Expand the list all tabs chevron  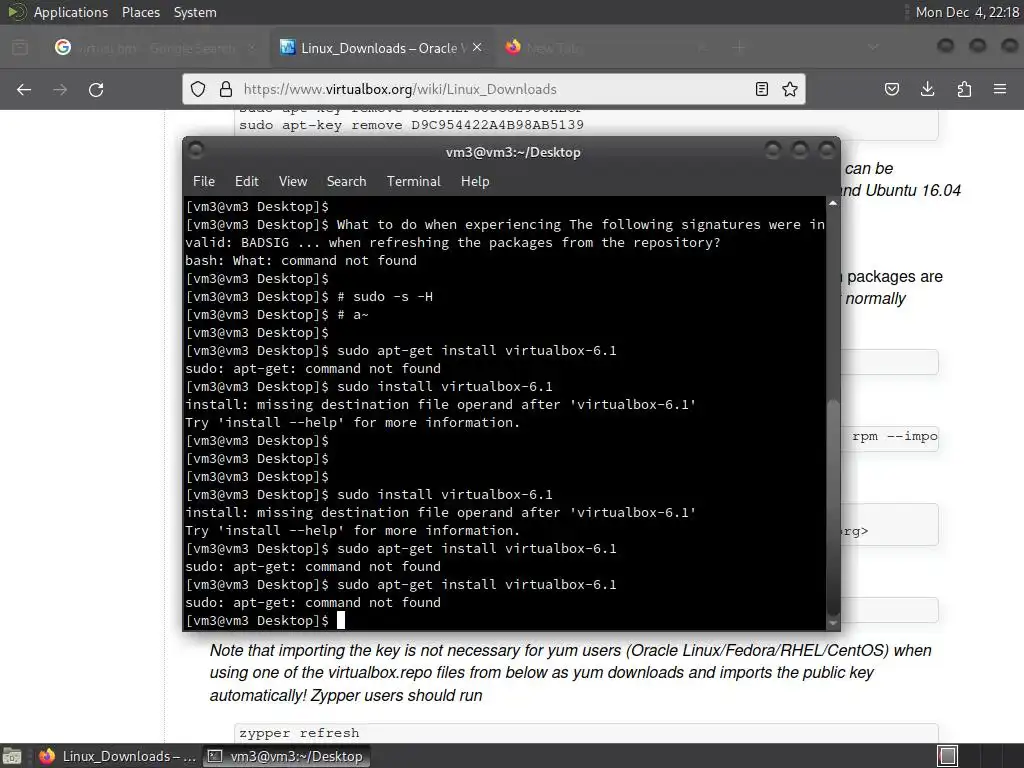coord(873,47)
